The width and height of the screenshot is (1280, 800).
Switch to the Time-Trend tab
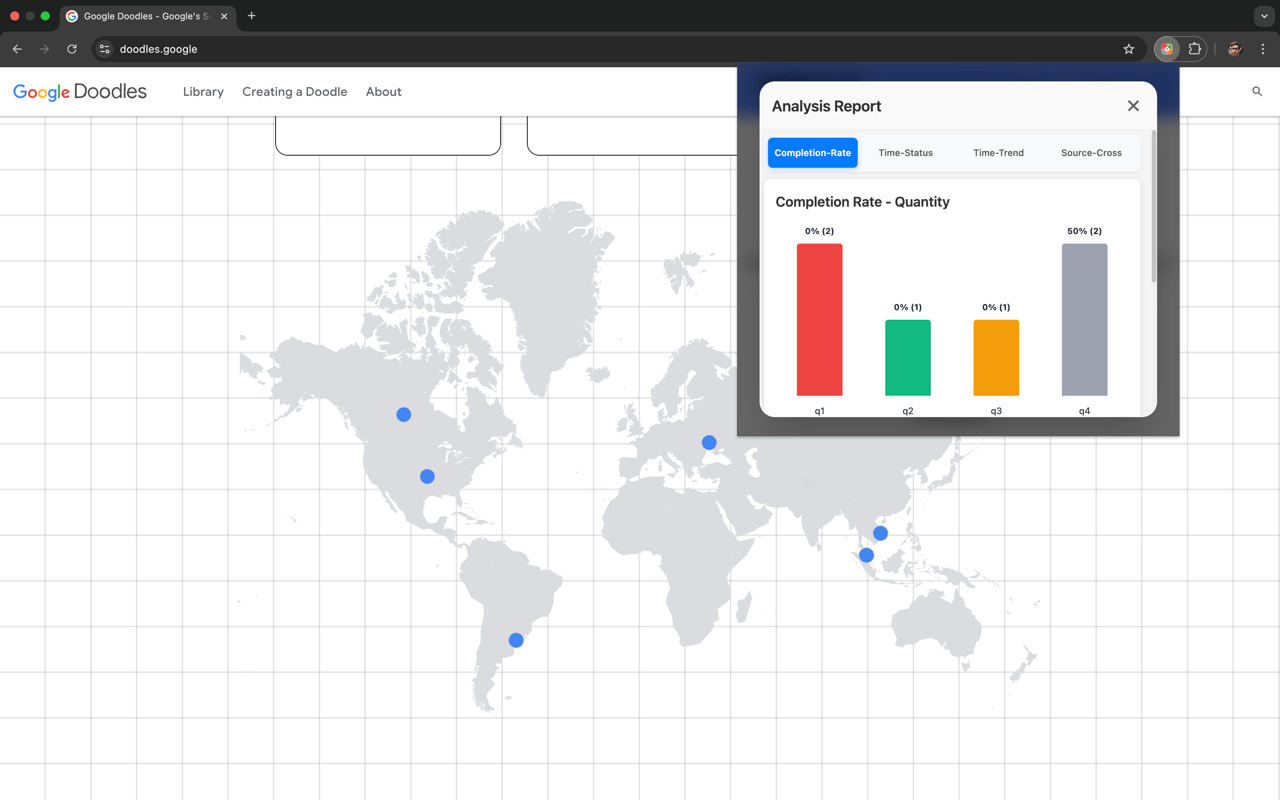(998, 153)
